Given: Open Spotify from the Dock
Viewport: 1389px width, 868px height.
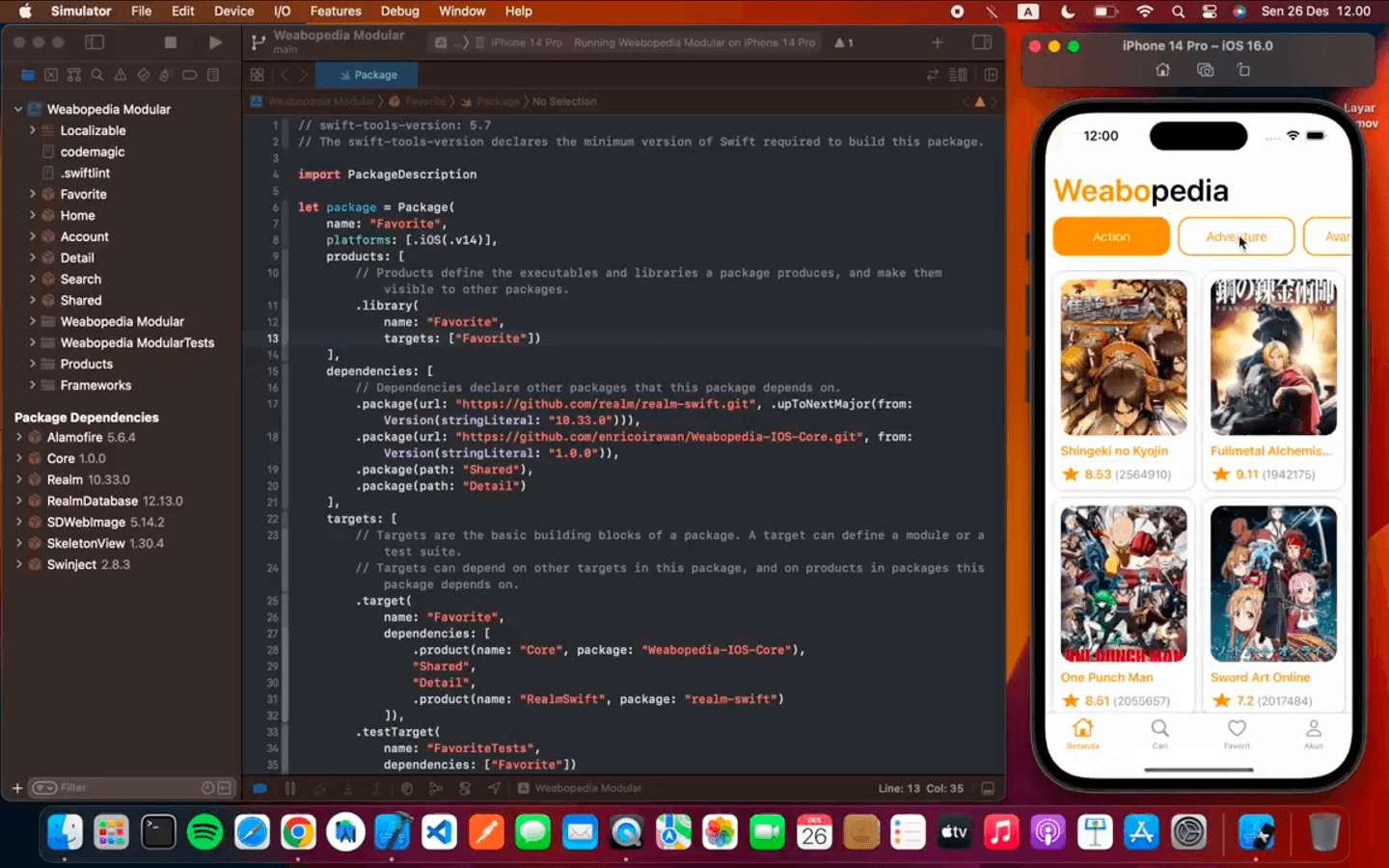Looking at the screenshot, I should pos(204,831).
